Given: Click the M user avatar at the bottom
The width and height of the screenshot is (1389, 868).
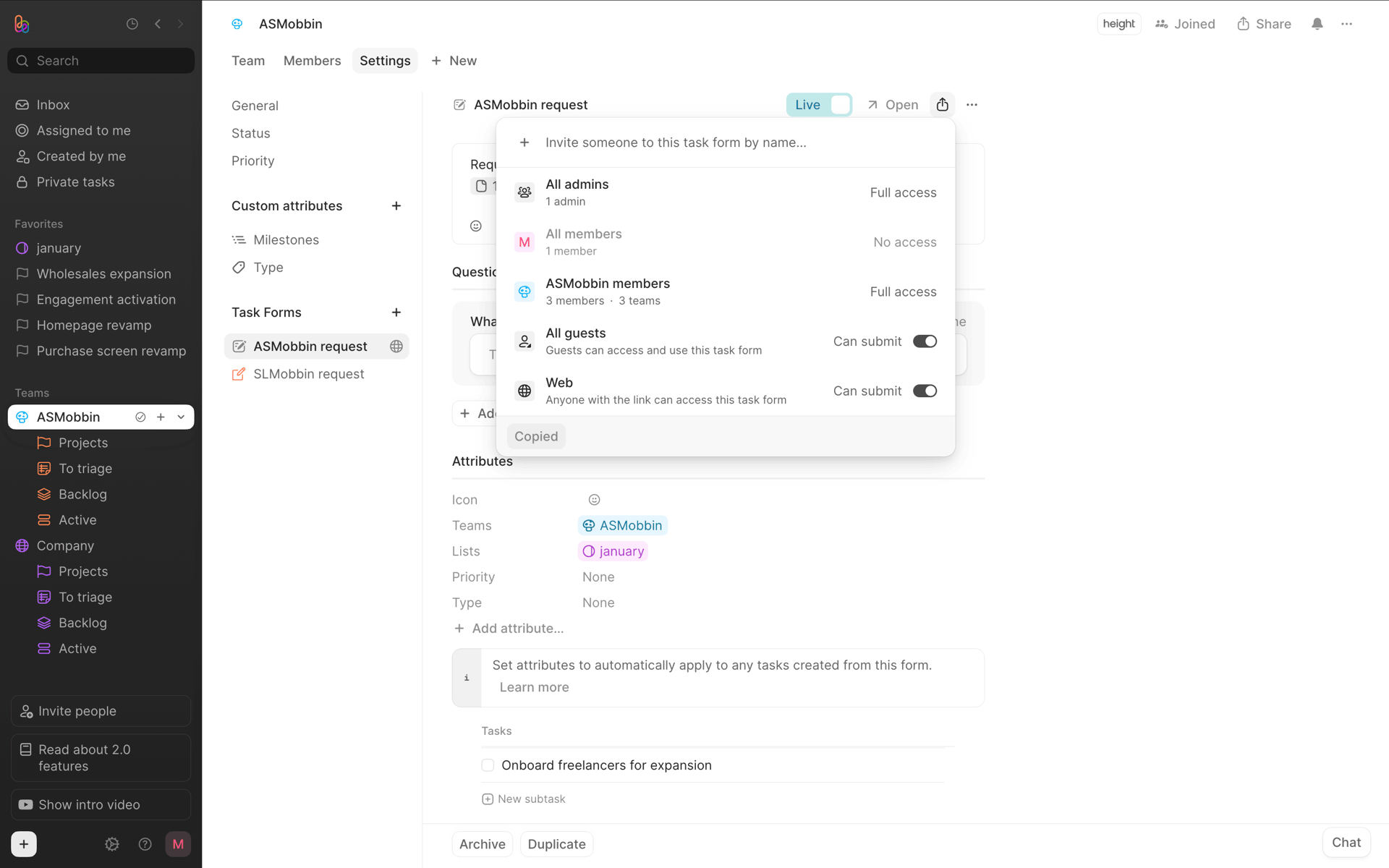Looking at the screenshot, I should [178, 844].
